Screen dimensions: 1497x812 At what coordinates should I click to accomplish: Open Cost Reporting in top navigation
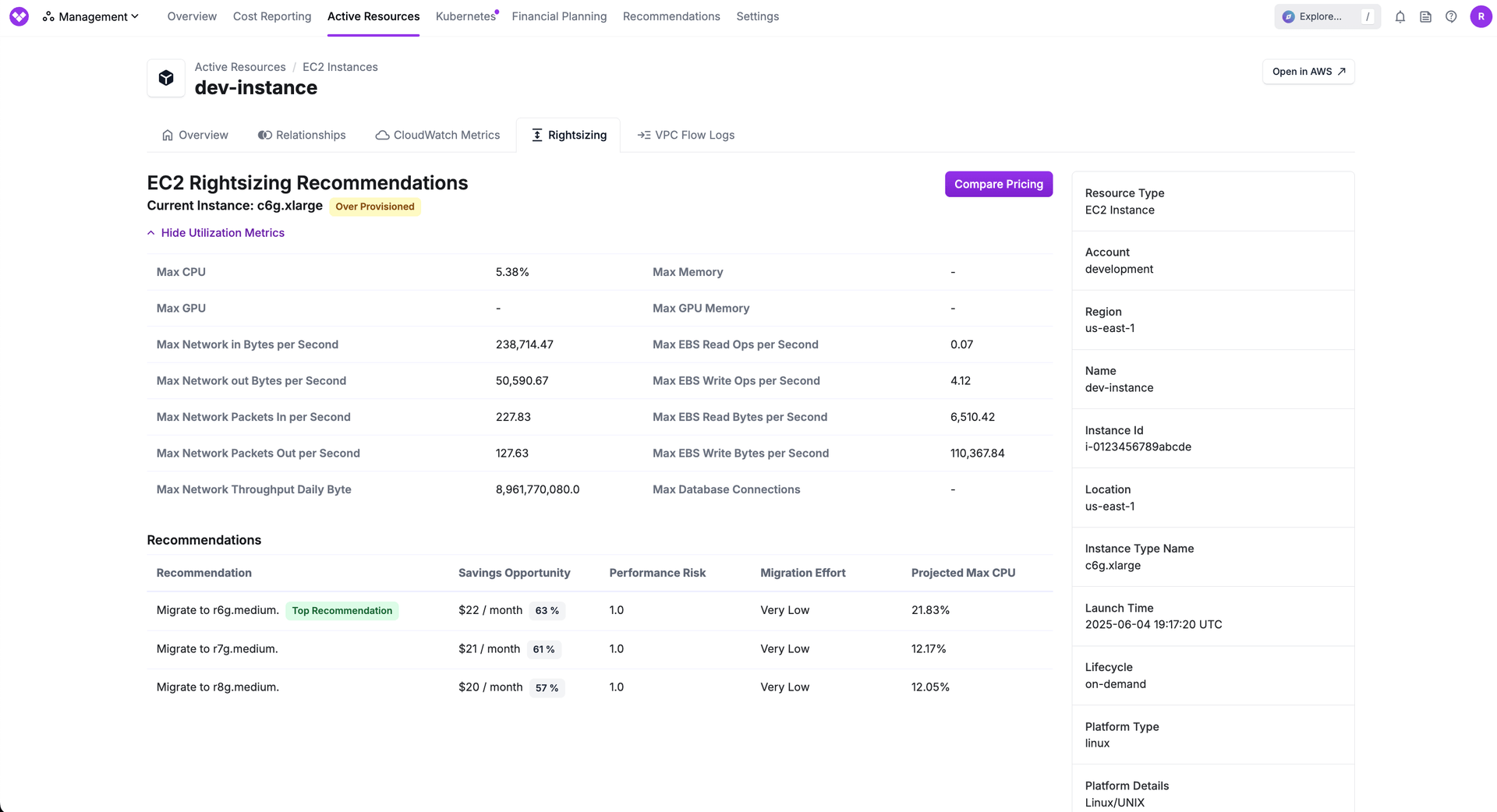271,16
